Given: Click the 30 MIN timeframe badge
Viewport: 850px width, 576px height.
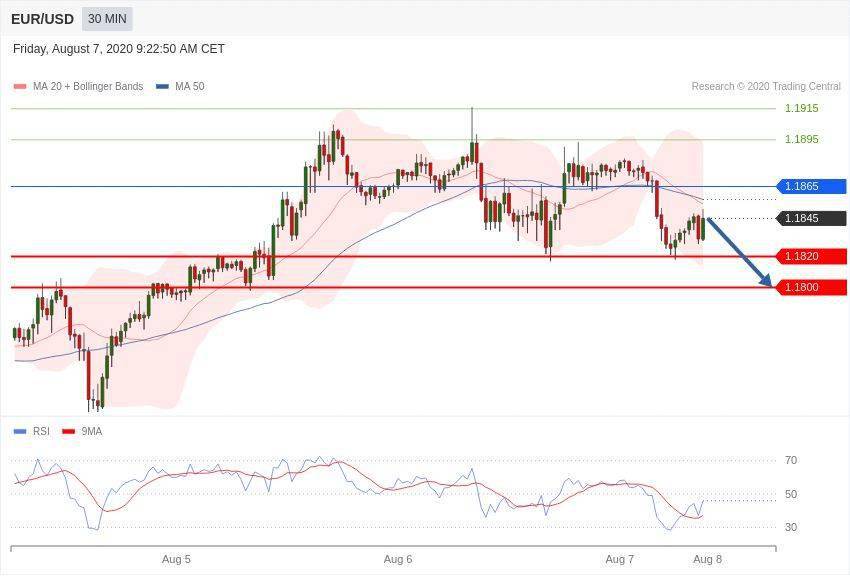Looking at the screenshot, I should (x=106, y=19).
